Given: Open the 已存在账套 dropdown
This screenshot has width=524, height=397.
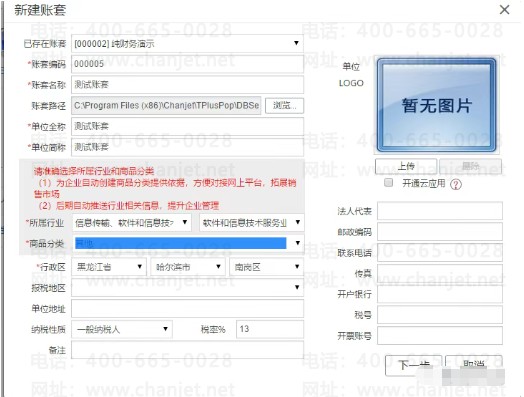Looking at the screenshot, I should coord(187,43).
